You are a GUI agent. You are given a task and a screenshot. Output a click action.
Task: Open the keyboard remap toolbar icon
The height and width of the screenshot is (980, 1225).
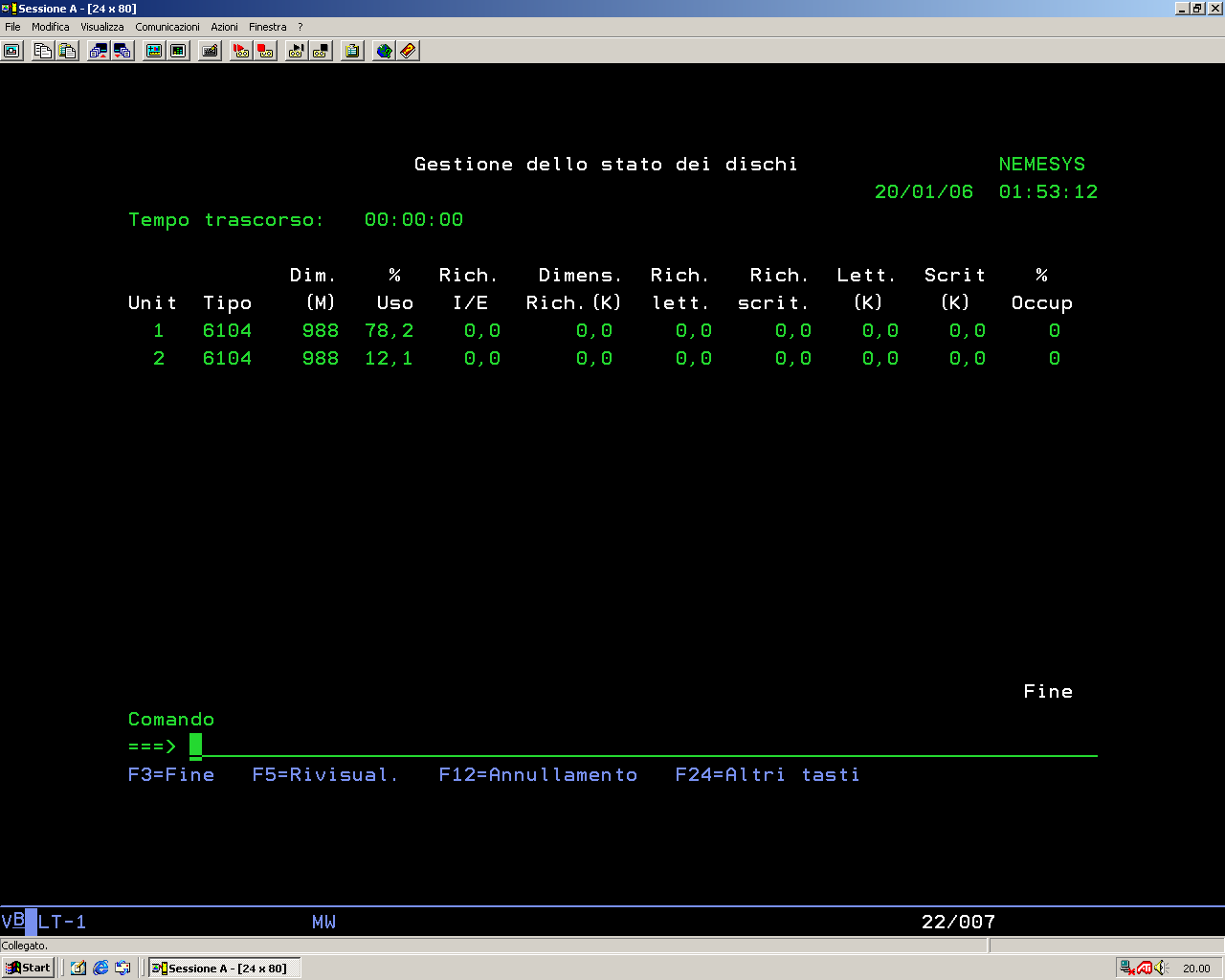point(211,51)
